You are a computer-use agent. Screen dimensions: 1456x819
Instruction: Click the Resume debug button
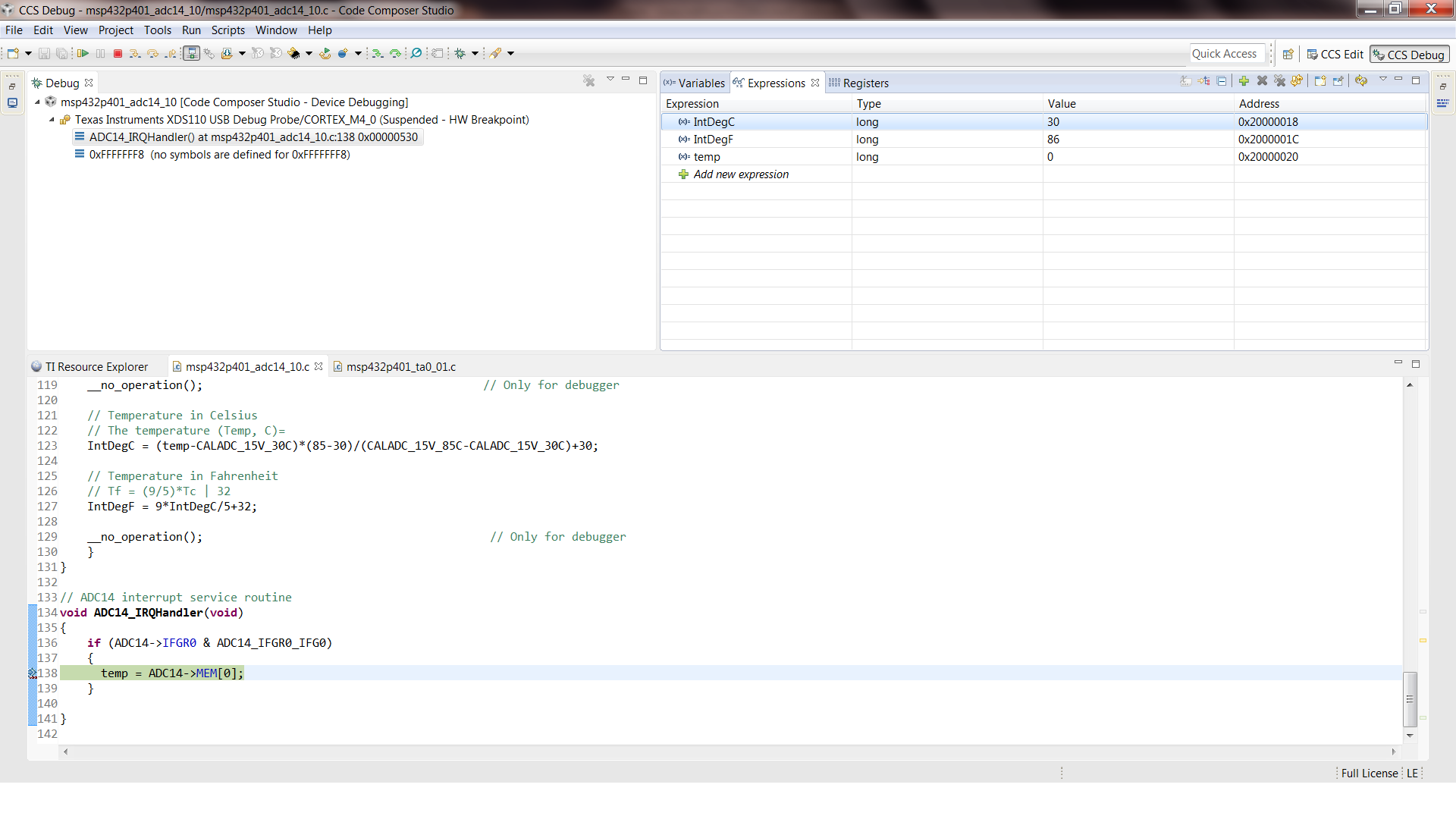[x=83, y=53]
